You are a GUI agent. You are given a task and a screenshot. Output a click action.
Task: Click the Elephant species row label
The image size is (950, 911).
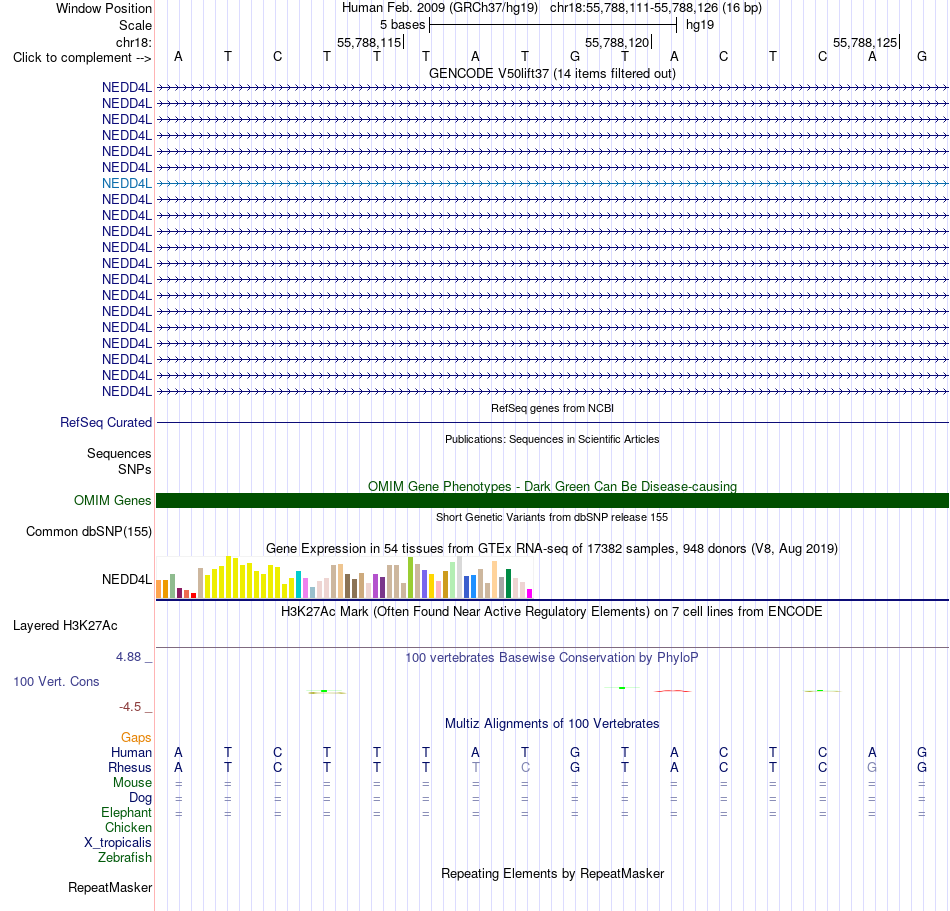click(126, 812)
